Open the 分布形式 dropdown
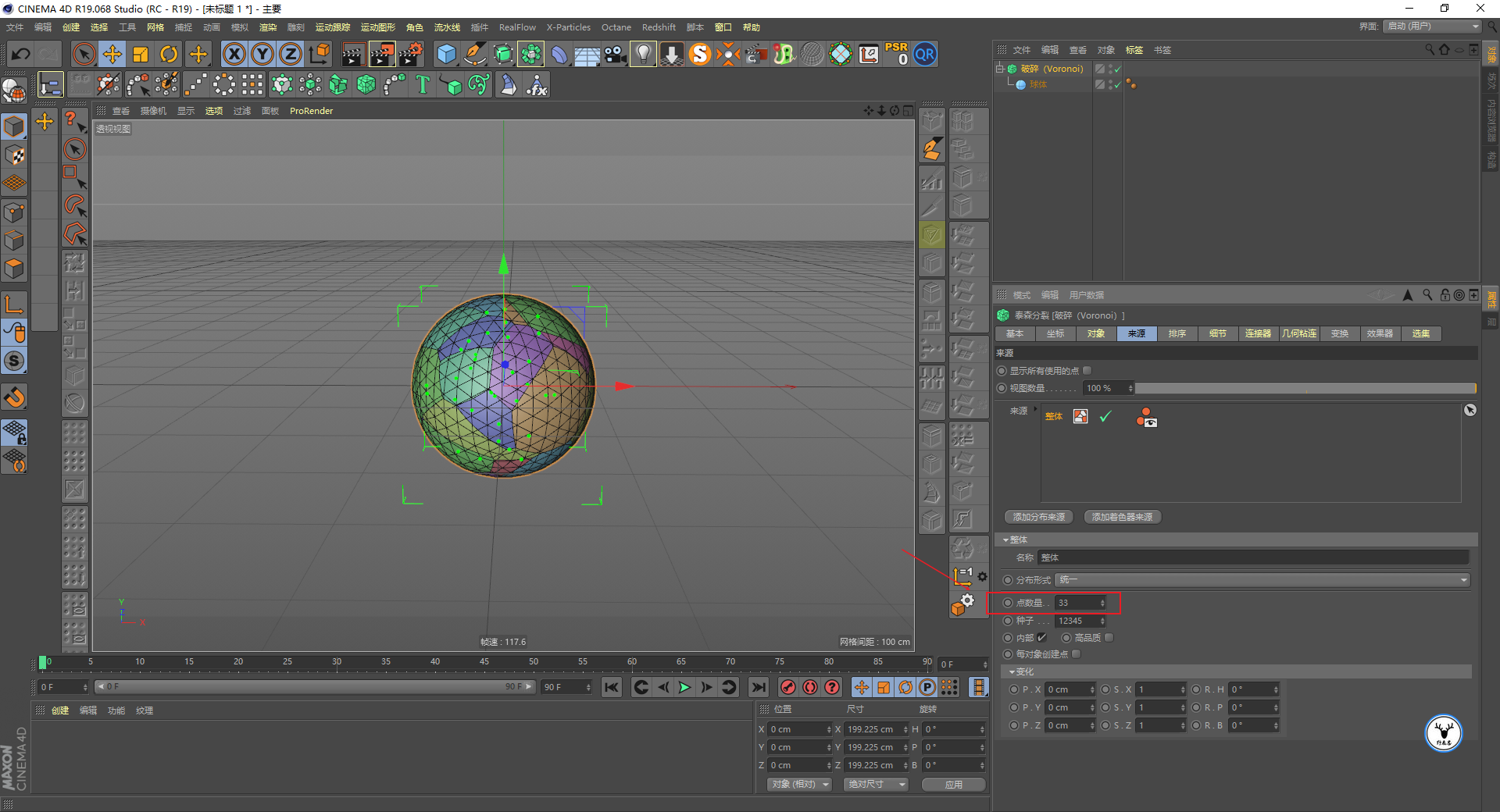Screen dimensions: 1500x812 (1262, 580)
